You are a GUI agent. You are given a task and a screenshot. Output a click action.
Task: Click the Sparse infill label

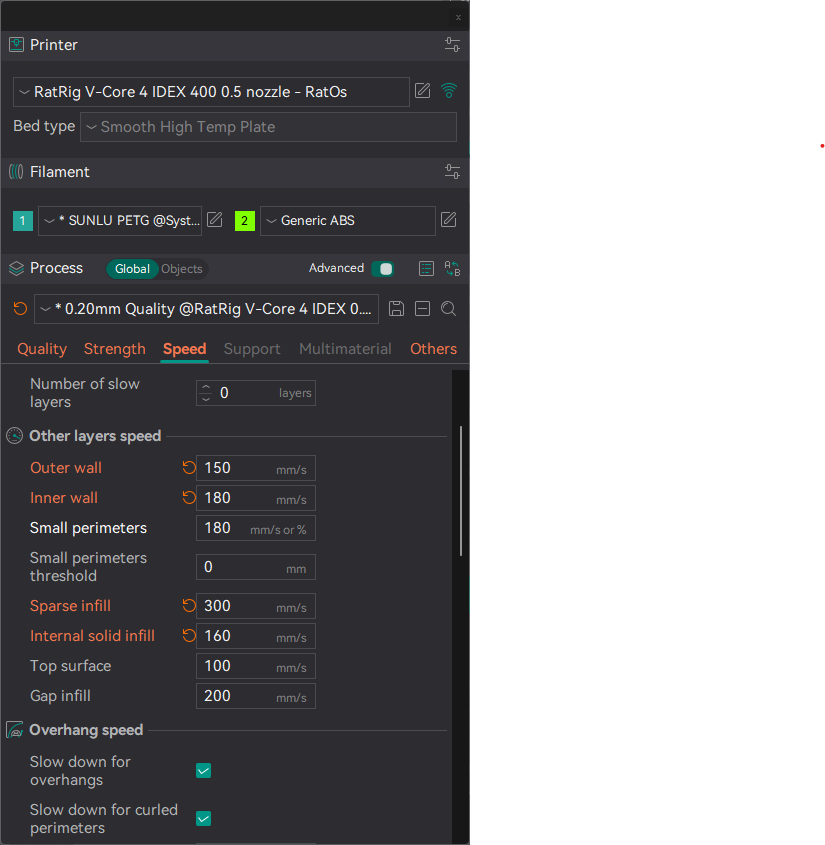coord(70,606)
